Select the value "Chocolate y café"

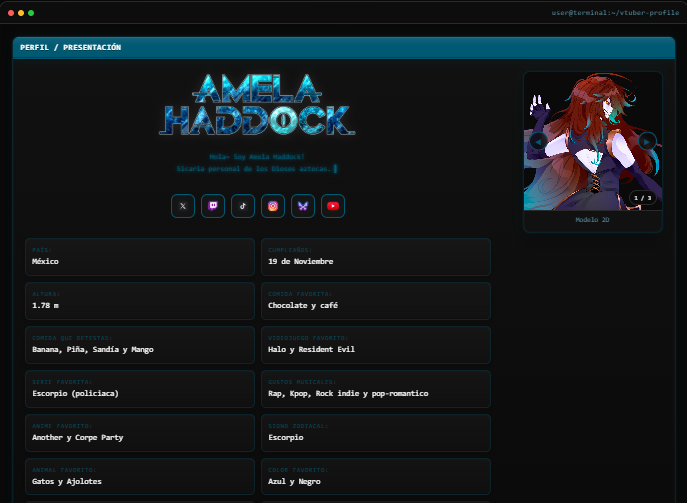(303, 305)
